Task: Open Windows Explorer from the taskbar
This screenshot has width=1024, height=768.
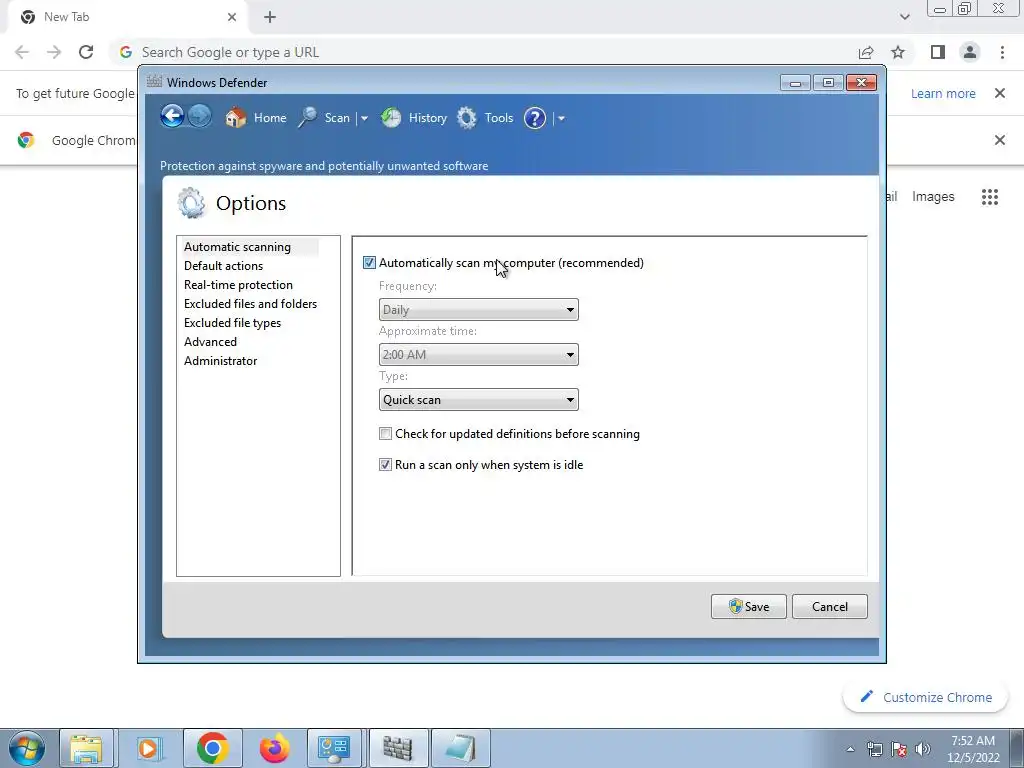Action: (86, 748)
